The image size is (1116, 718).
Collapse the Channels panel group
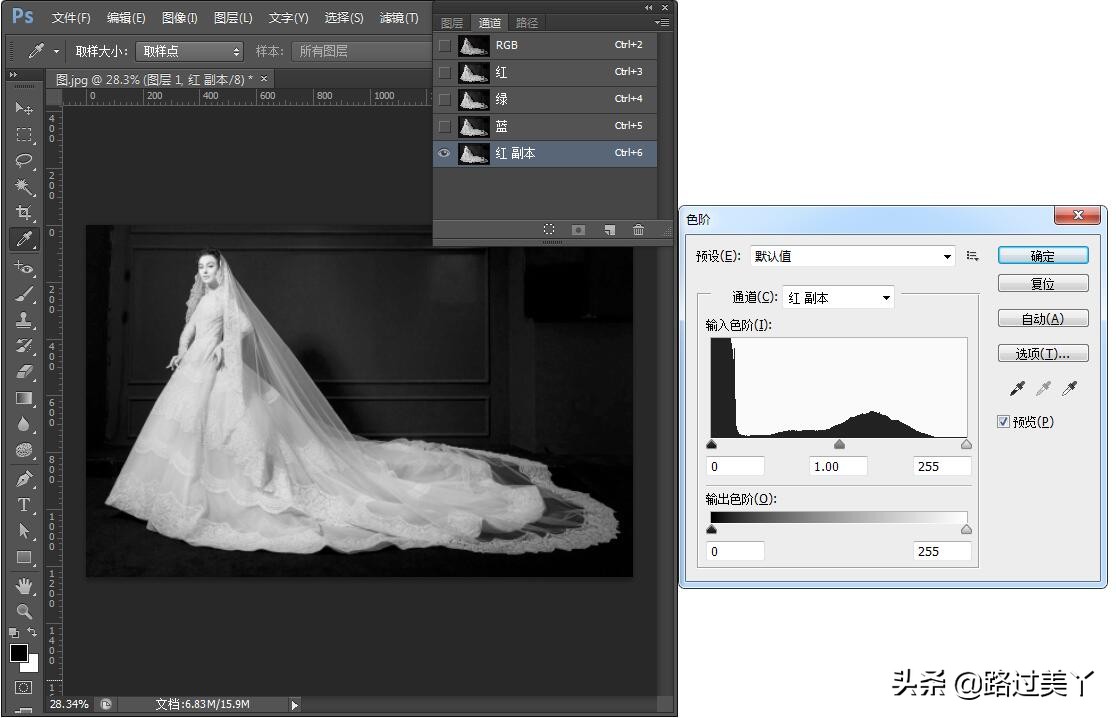[x=648, y=7]
